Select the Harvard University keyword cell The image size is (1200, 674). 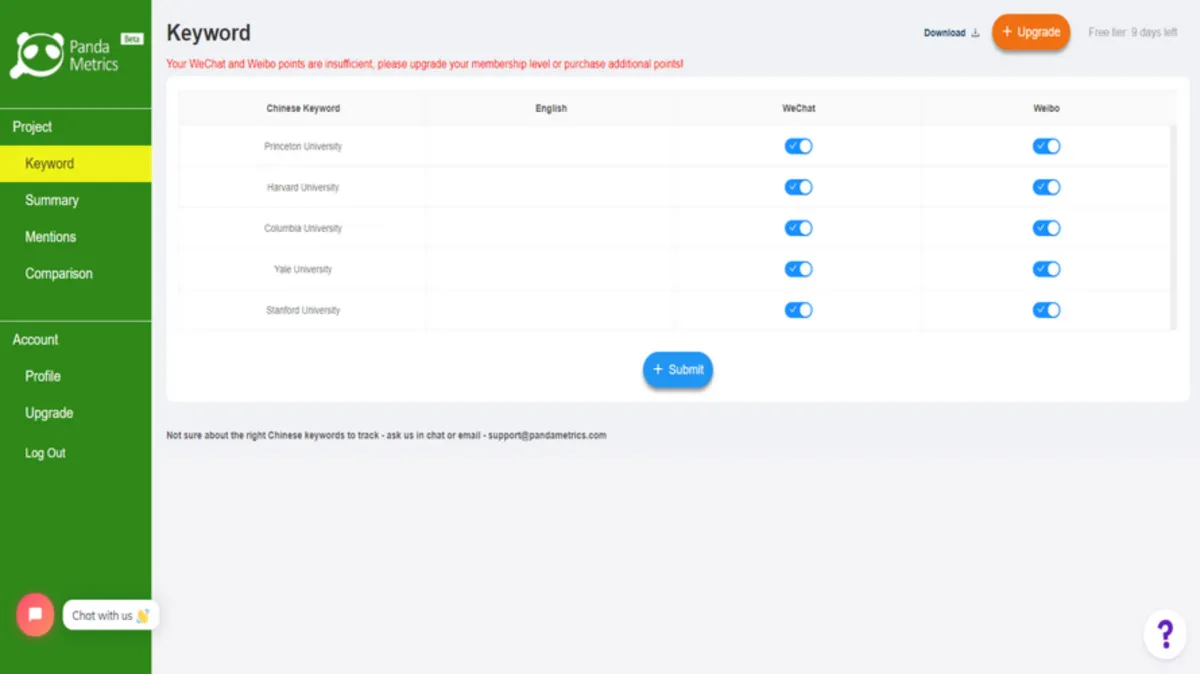tap(303, 187)
